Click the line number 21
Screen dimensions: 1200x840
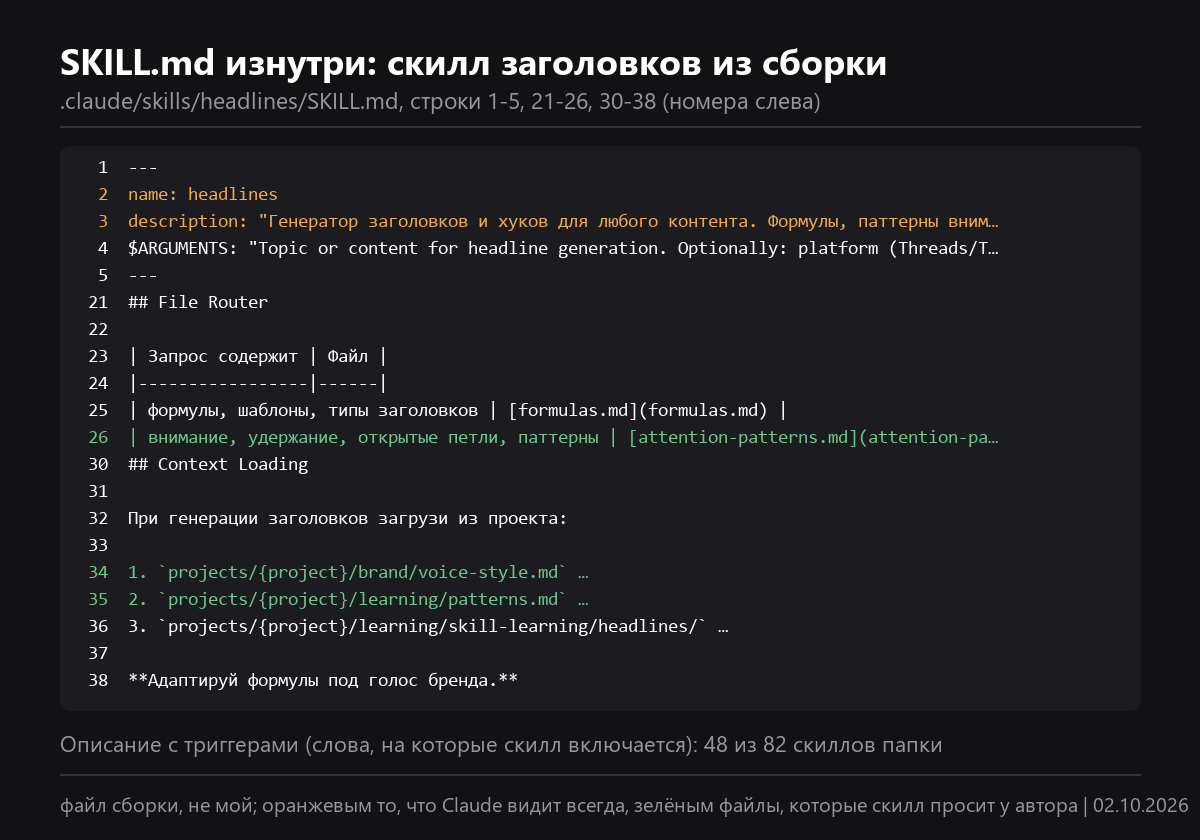[98, 302]
